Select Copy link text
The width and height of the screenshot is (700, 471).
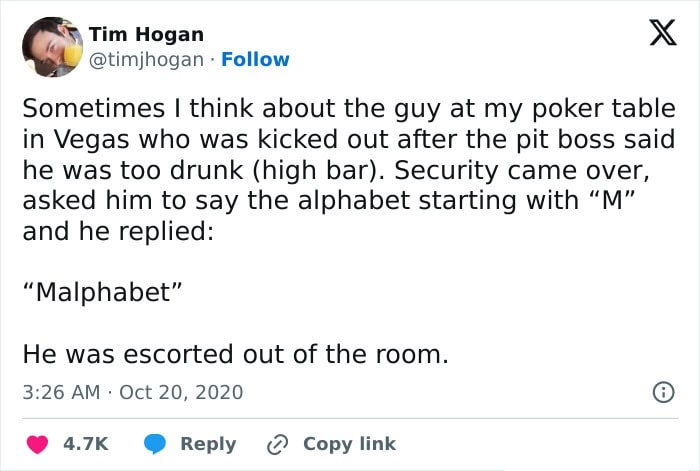pos(350,444)
